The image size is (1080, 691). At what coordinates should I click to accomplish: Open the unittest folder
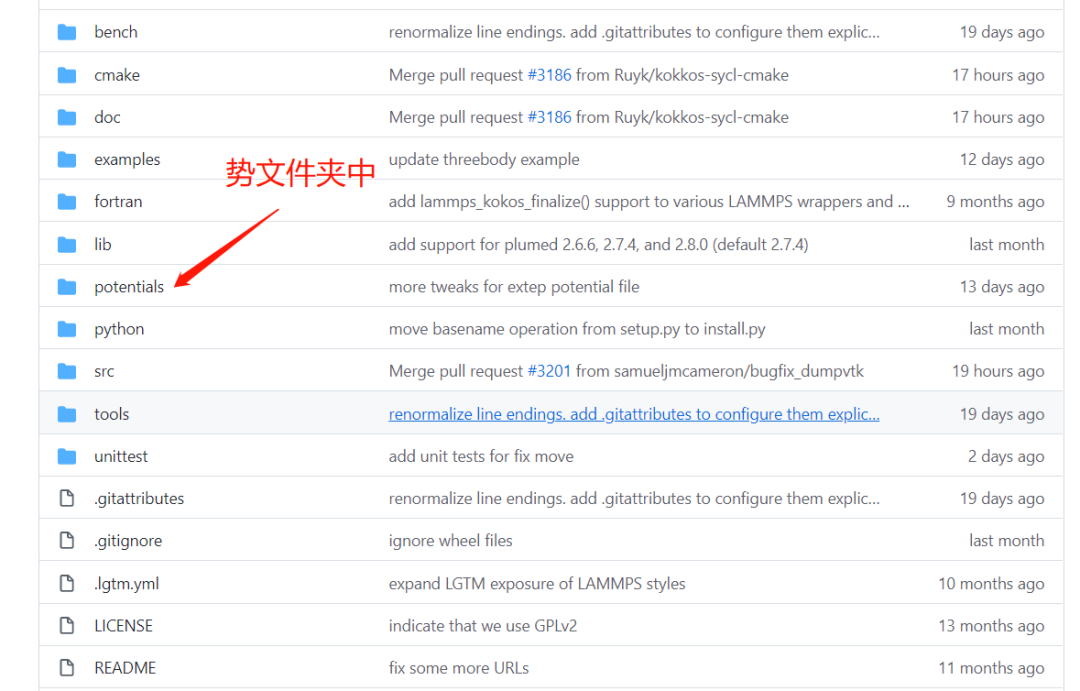tap(120, 456)
